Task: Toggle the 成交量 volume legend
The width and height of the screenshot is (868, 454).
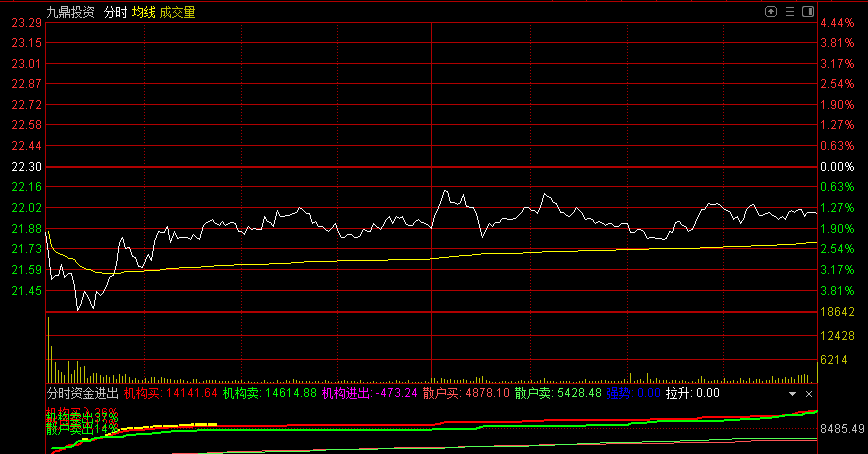Action: pyautogui.click(x=178, y=13)
